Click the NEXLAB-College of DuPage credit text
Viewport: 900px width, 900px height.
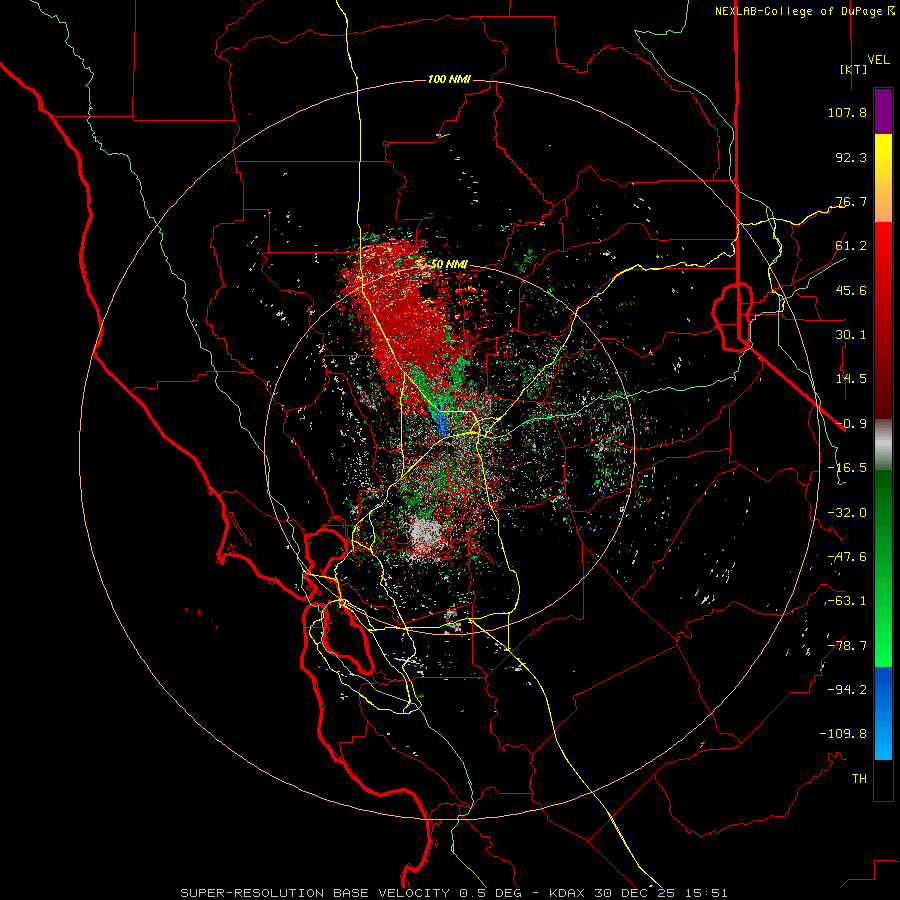pos(805,11)
